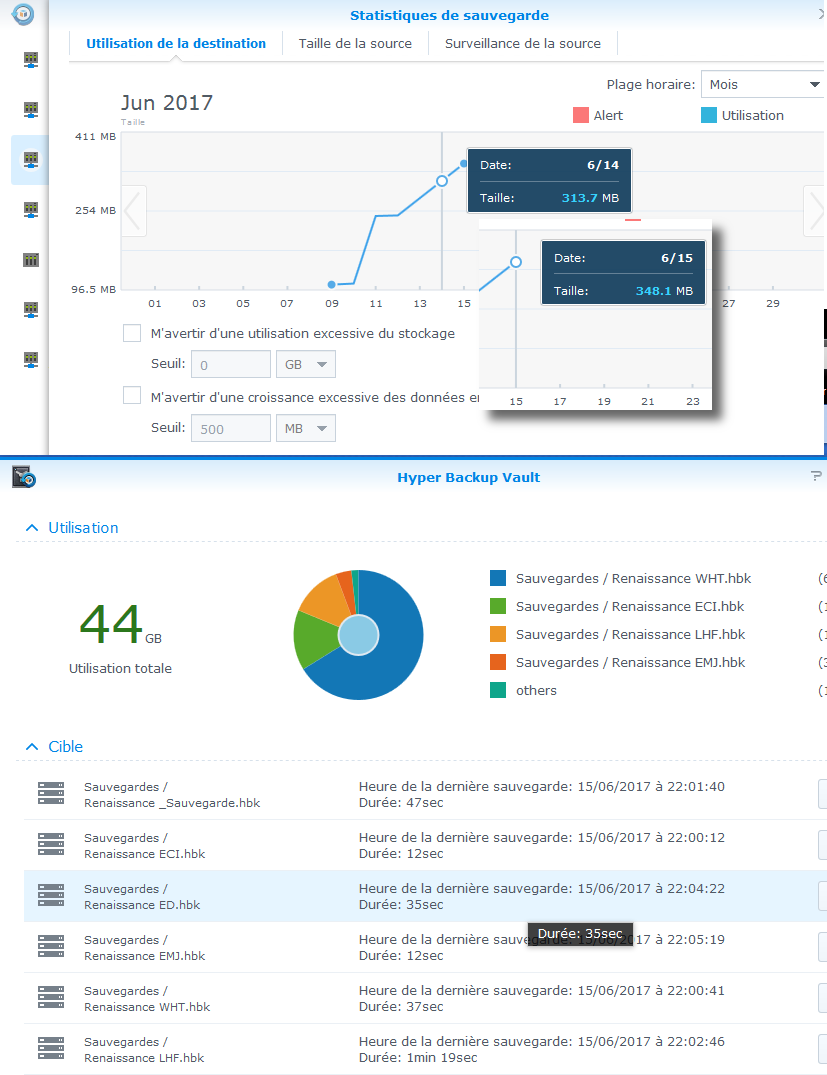Click 'Durée: 47sec' text

[401, 803]
